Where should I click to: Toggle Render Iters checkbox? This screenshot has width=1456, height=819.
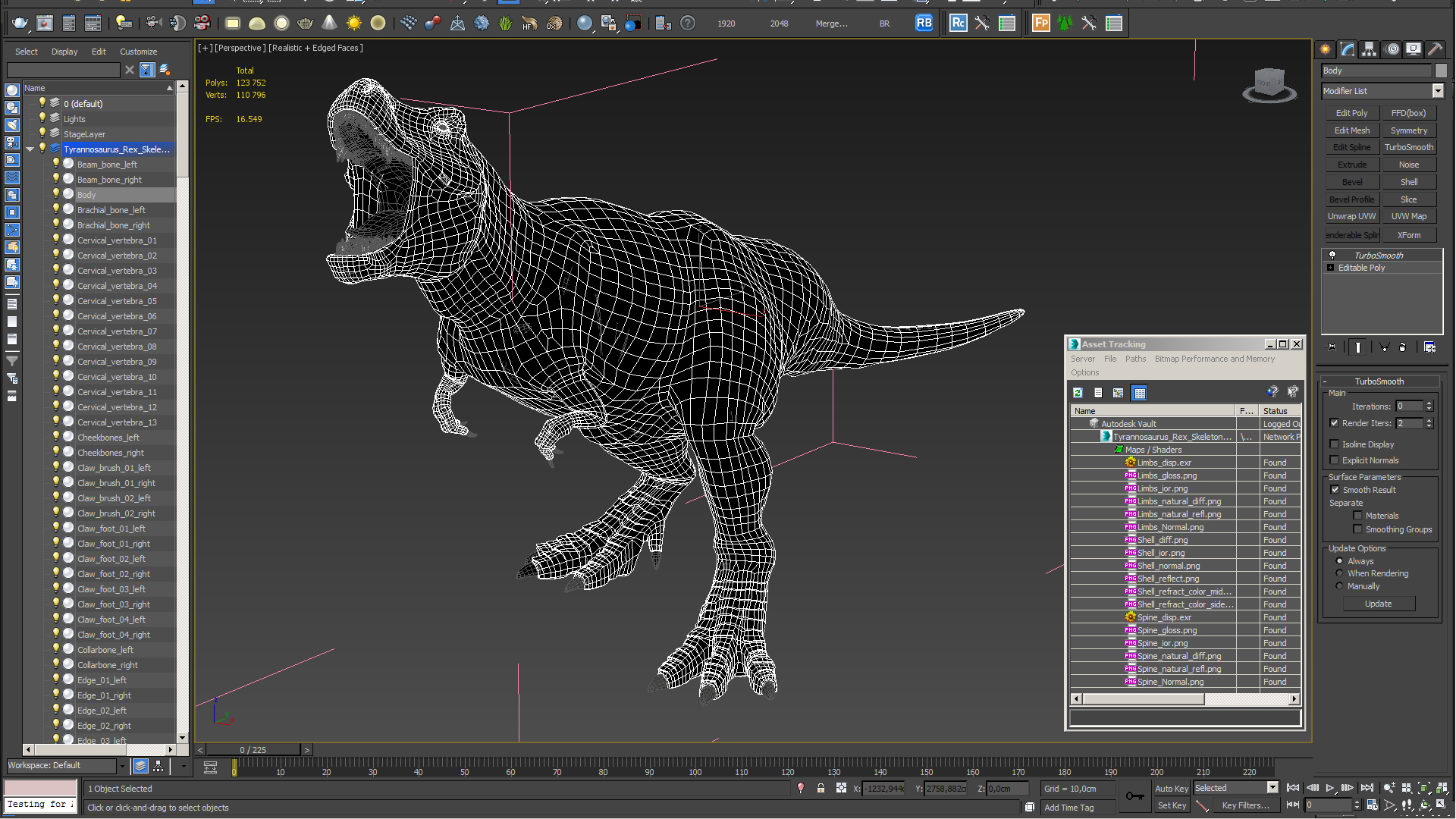1334,423
